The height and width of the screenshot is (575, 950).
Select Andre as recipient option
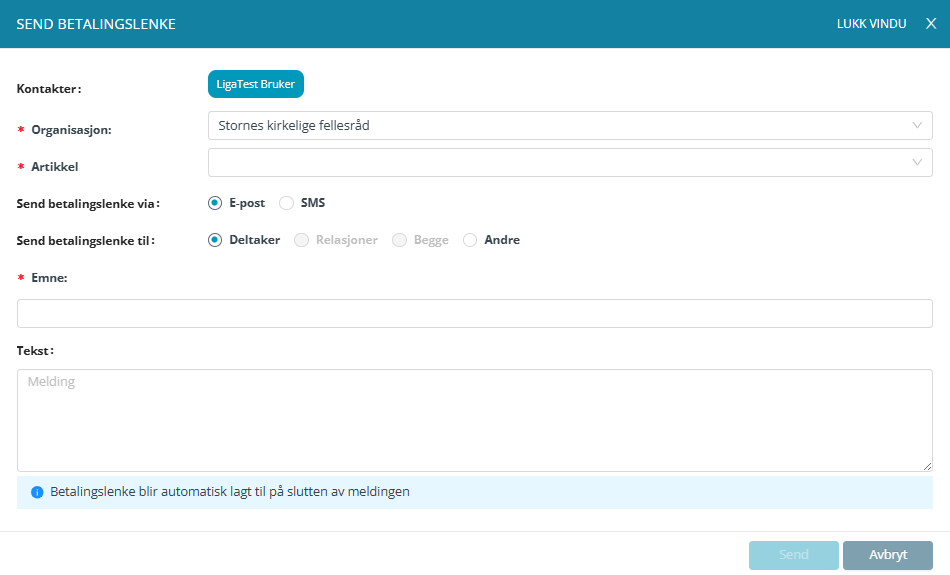(x=470, y=240)
